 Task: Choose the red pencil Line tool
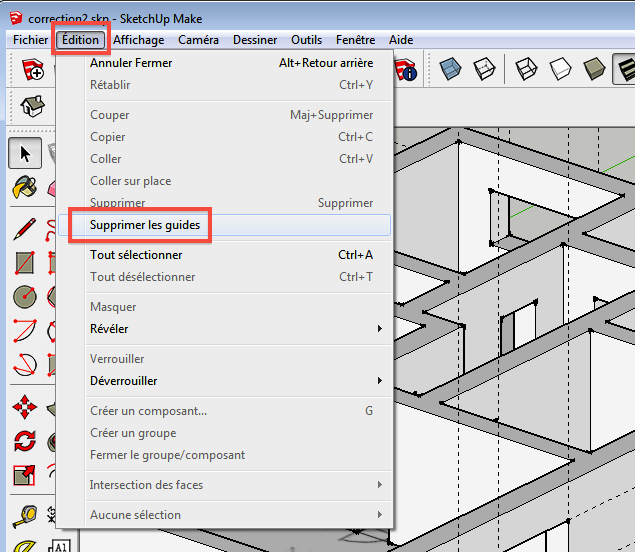tap(24, 229)
